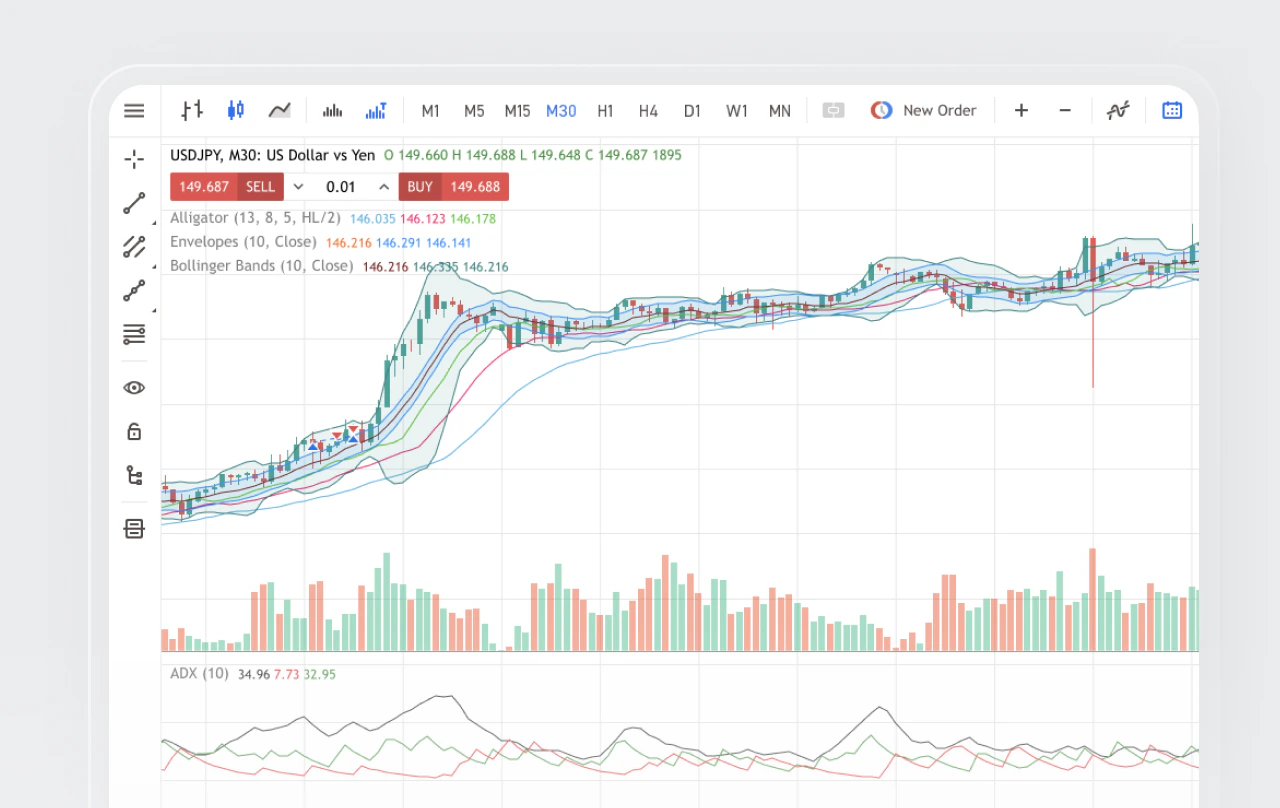Switch to line chart type
The width and height of the screenshot is (1280, 808).
point(279,110)
